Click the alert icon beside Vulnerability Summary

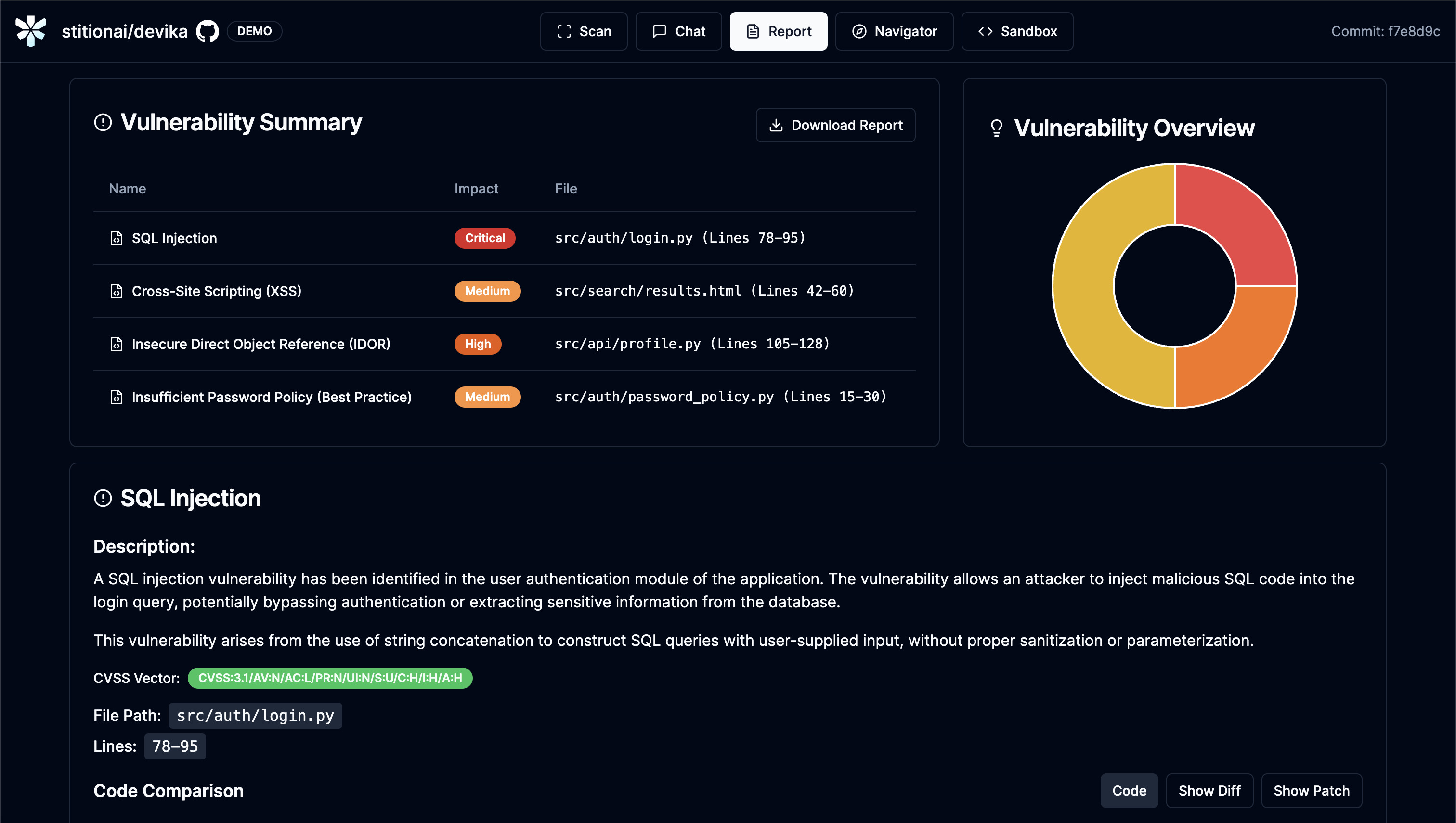point(103,122)
